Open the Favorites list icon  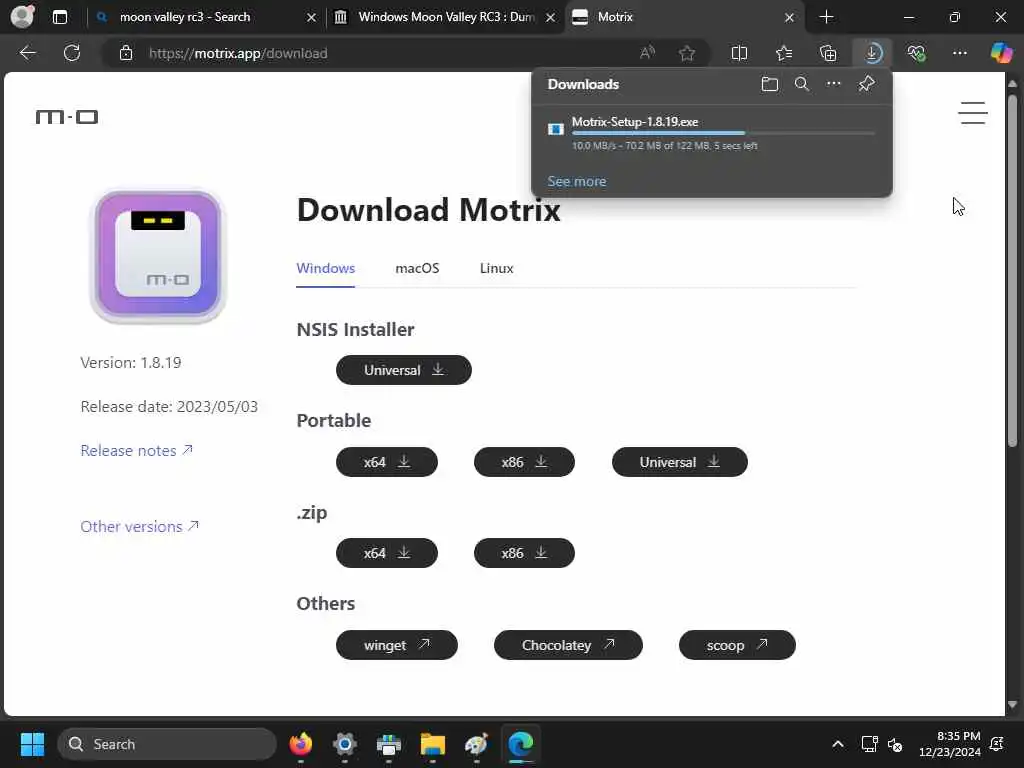(784, 53)
